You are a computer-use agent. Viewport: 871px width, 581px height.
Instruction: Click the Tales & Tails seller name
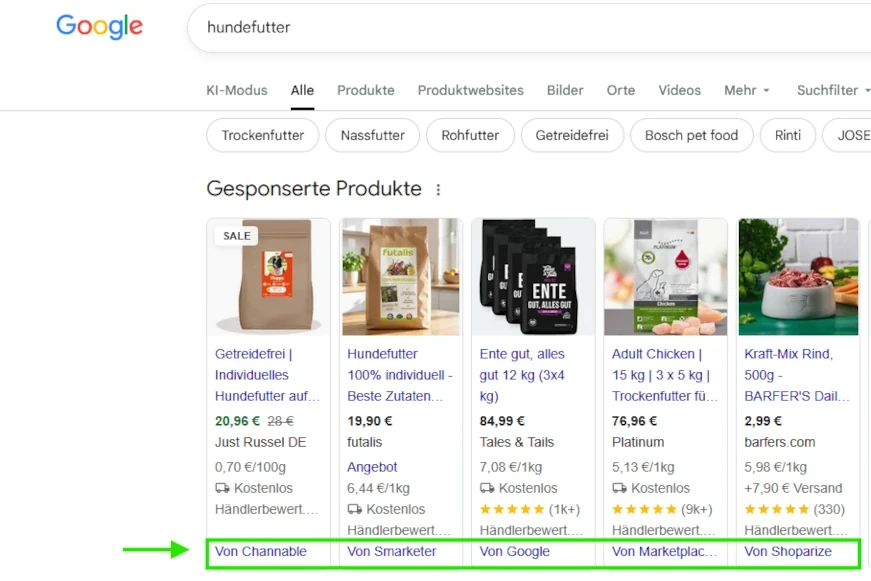517,442
